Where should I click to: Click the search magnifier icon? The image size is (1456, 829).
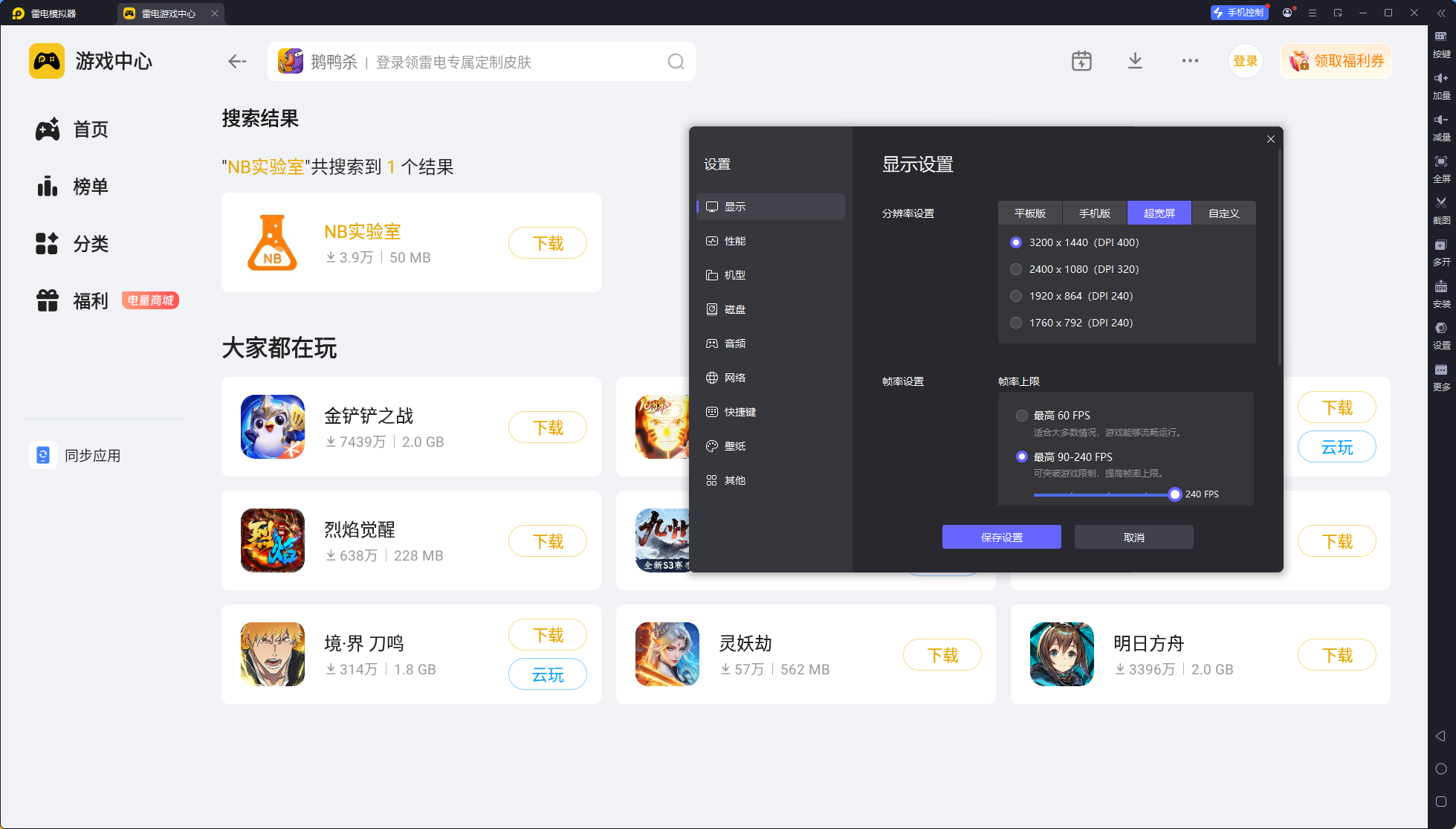coord(675,62)
